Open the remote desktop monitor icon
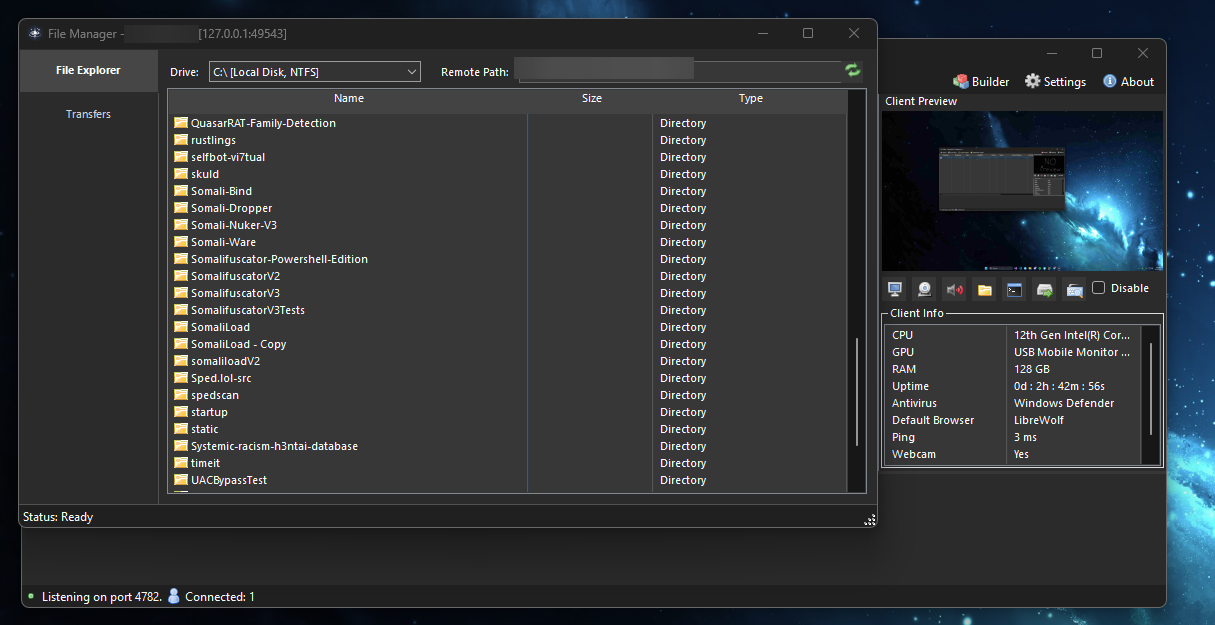Image resolution: width=1215 pixels, height=625 pixels. (x=894, y=288)
